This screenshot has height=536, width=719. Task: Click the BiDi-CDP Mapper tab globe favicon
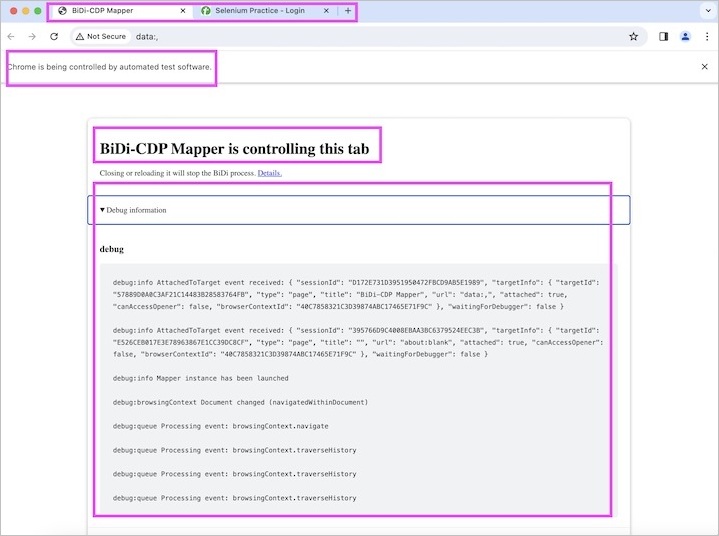pyautogui.click(x=62, y=11)
